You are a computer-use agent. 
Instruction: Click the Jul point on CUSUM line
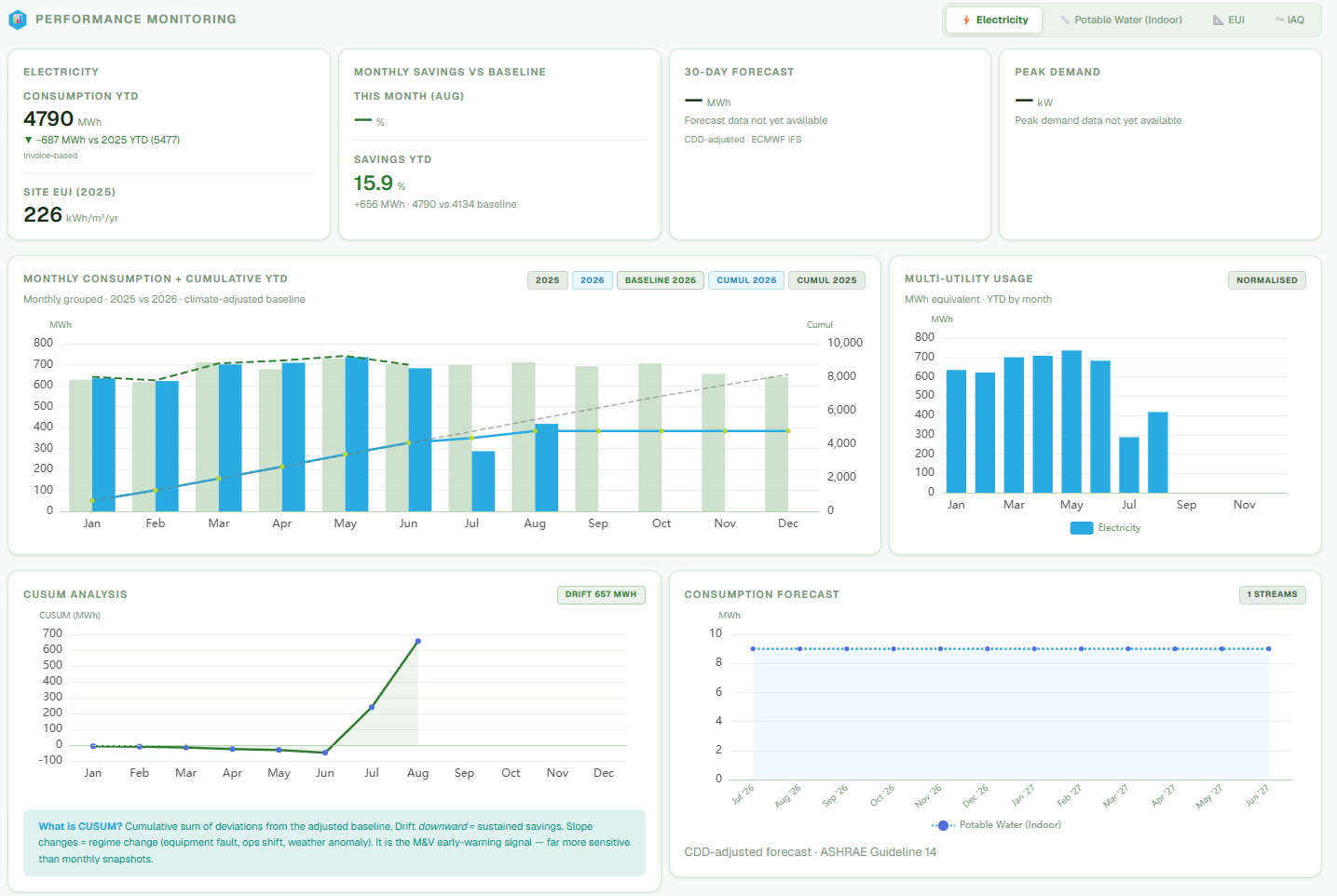(372, 707)
